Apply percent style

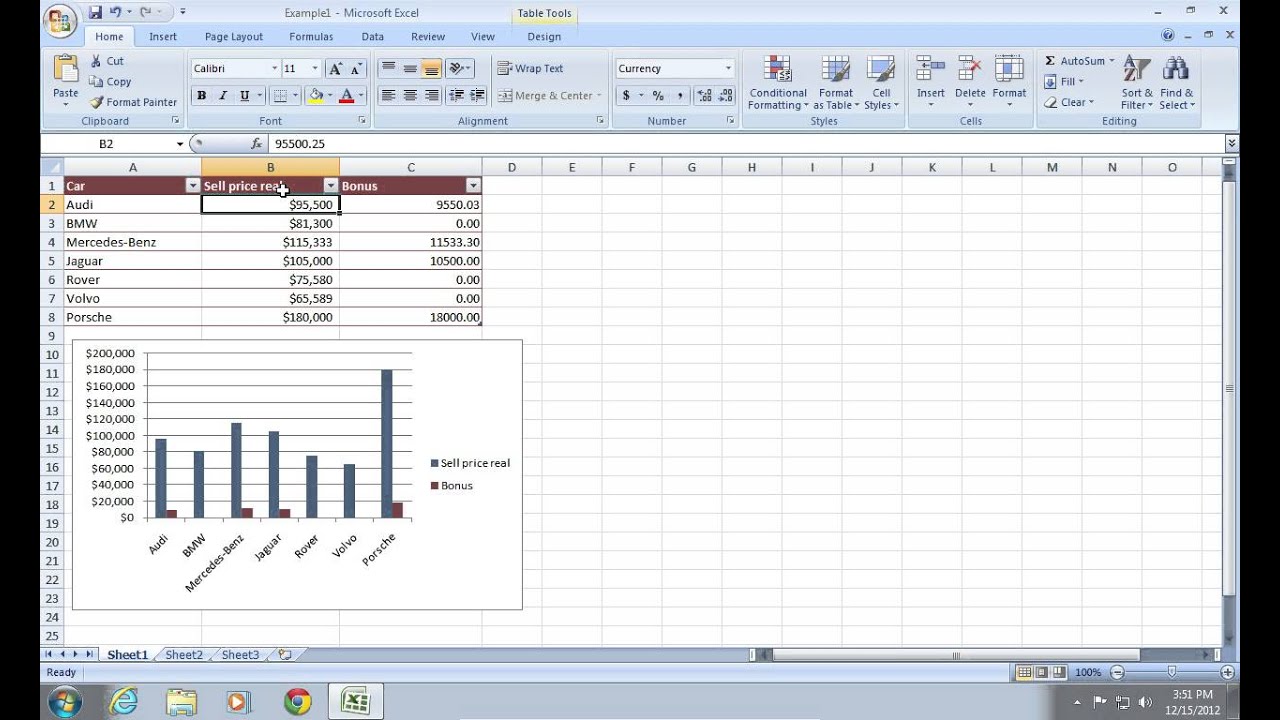click(658, 96)
